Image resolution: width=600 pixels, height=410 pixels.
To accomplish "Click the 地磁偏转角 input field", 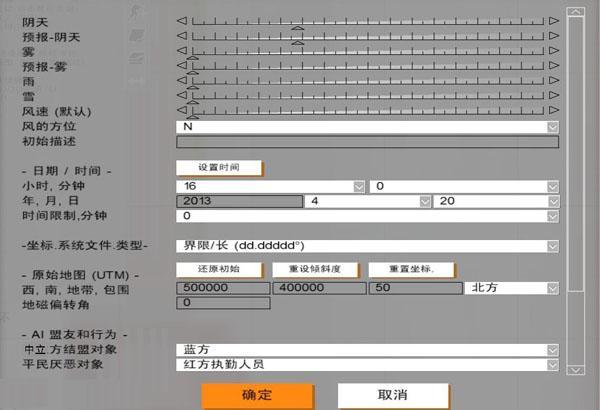I will pos(223,303).
